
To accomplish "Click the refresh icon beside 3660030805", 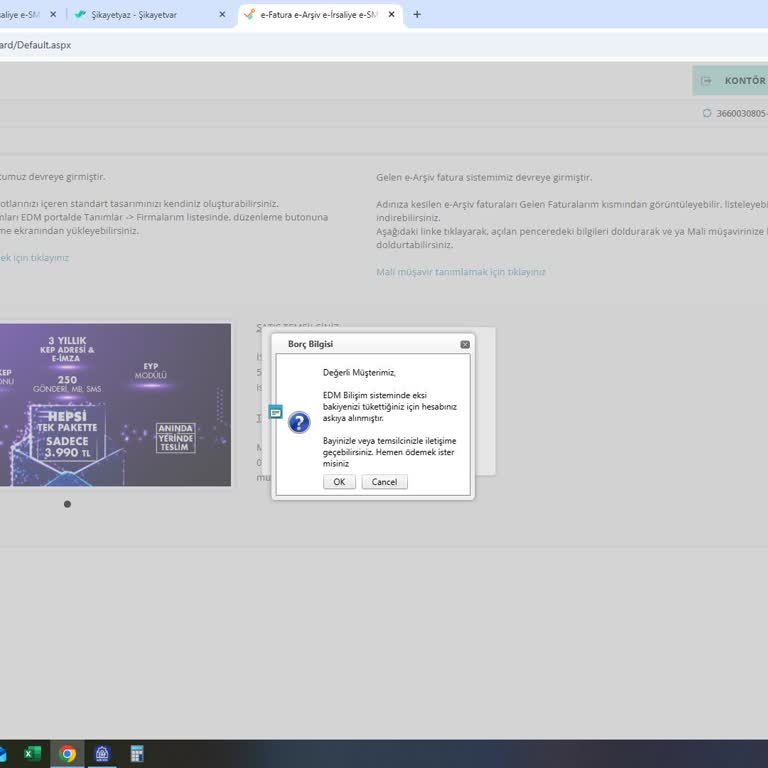I will (x=707, y=114).
